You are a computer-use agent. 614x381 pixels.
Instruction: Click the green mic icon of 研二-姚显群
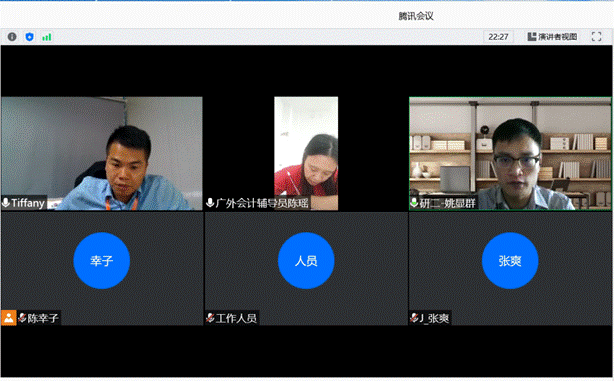tap(414, 203)
